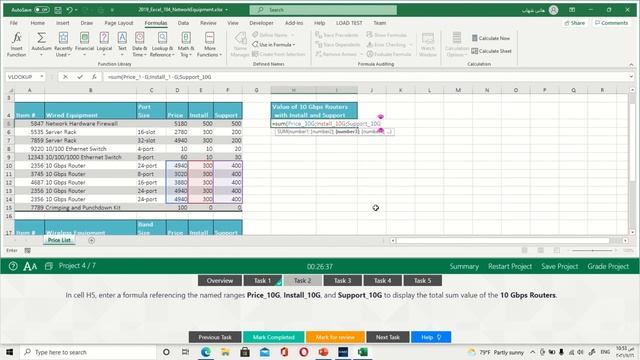Open Microsoft Edge from taskbar
This screenshot has height=360, width=640.
[205, 352]
